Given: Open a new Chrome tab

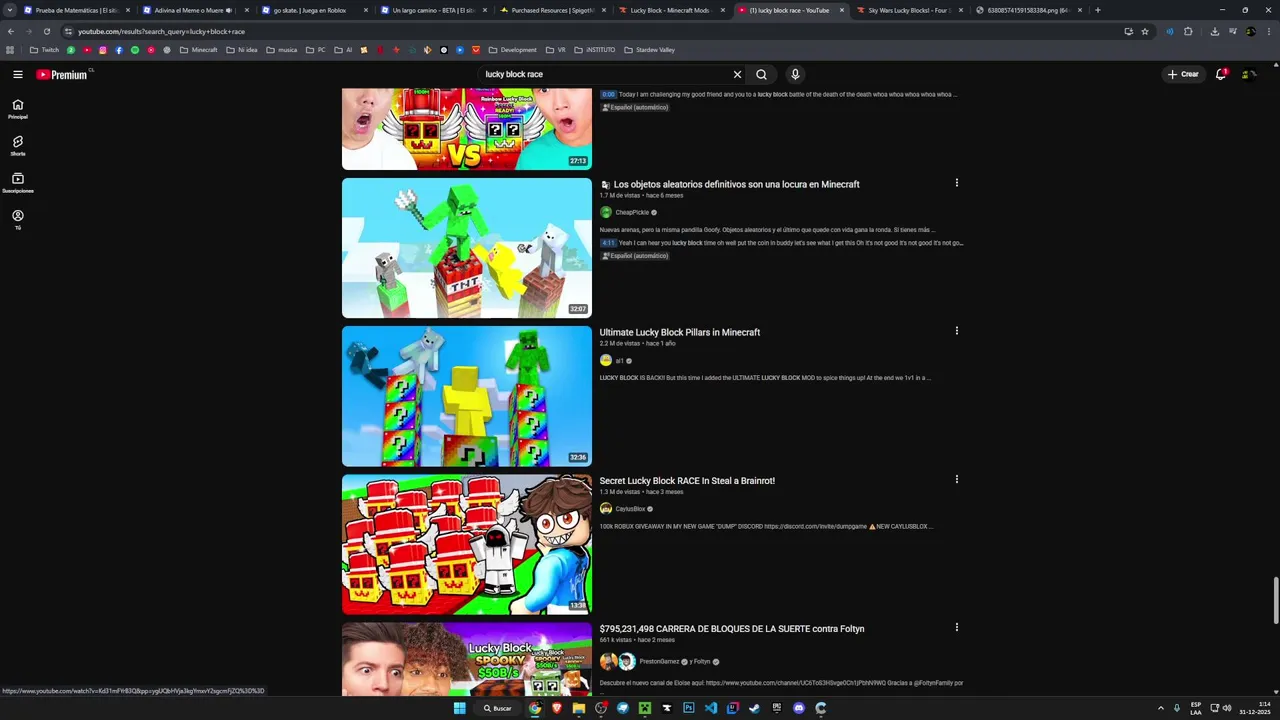Looking at the screenshot, I should click(x=1097, y=10).
